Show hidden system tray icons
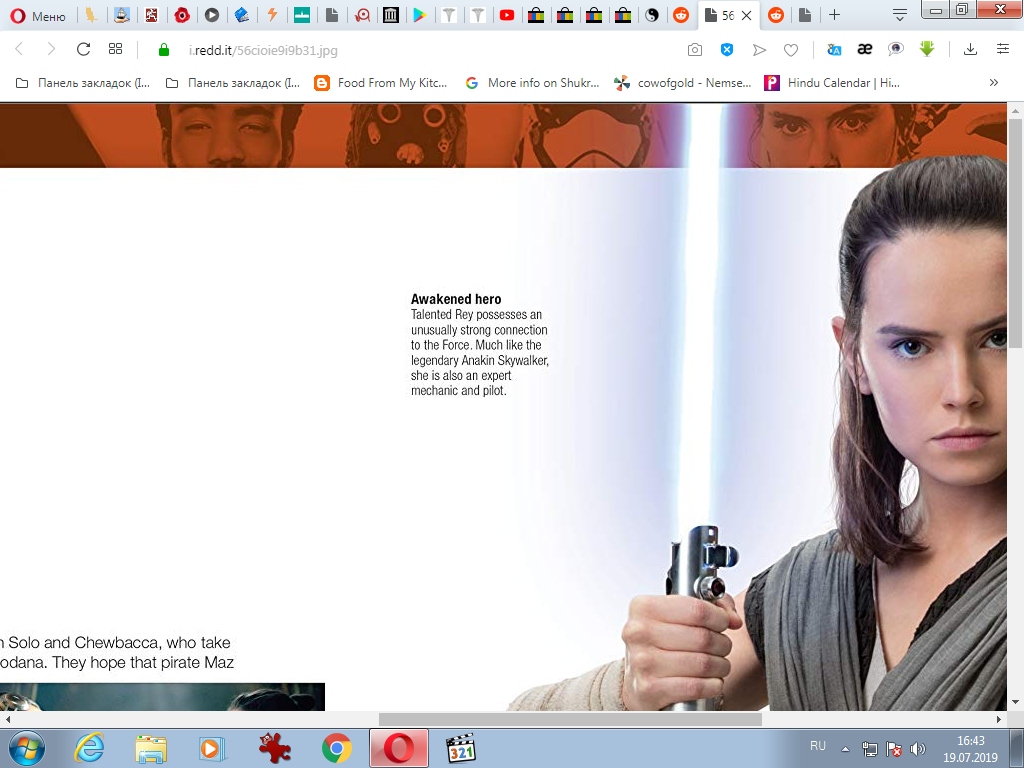This screenshot has width=1024, height=768. click(x=845, y=749)
